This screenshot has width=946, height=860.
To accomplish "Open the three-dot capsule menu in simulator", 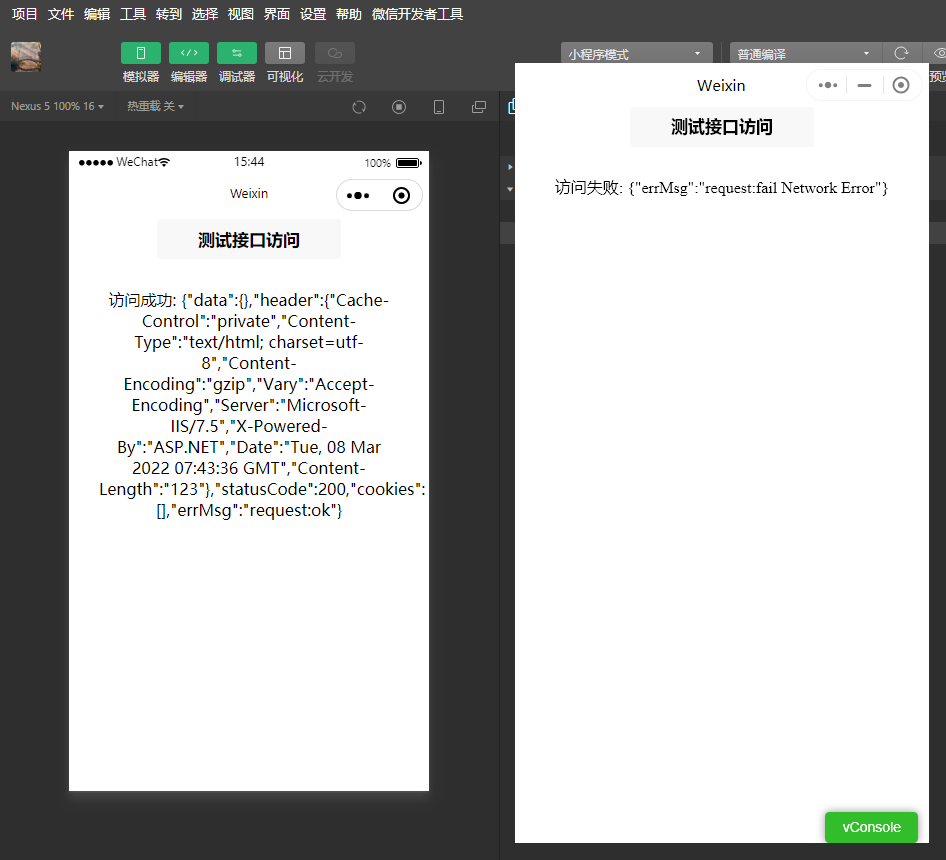I will click(358, 196).
